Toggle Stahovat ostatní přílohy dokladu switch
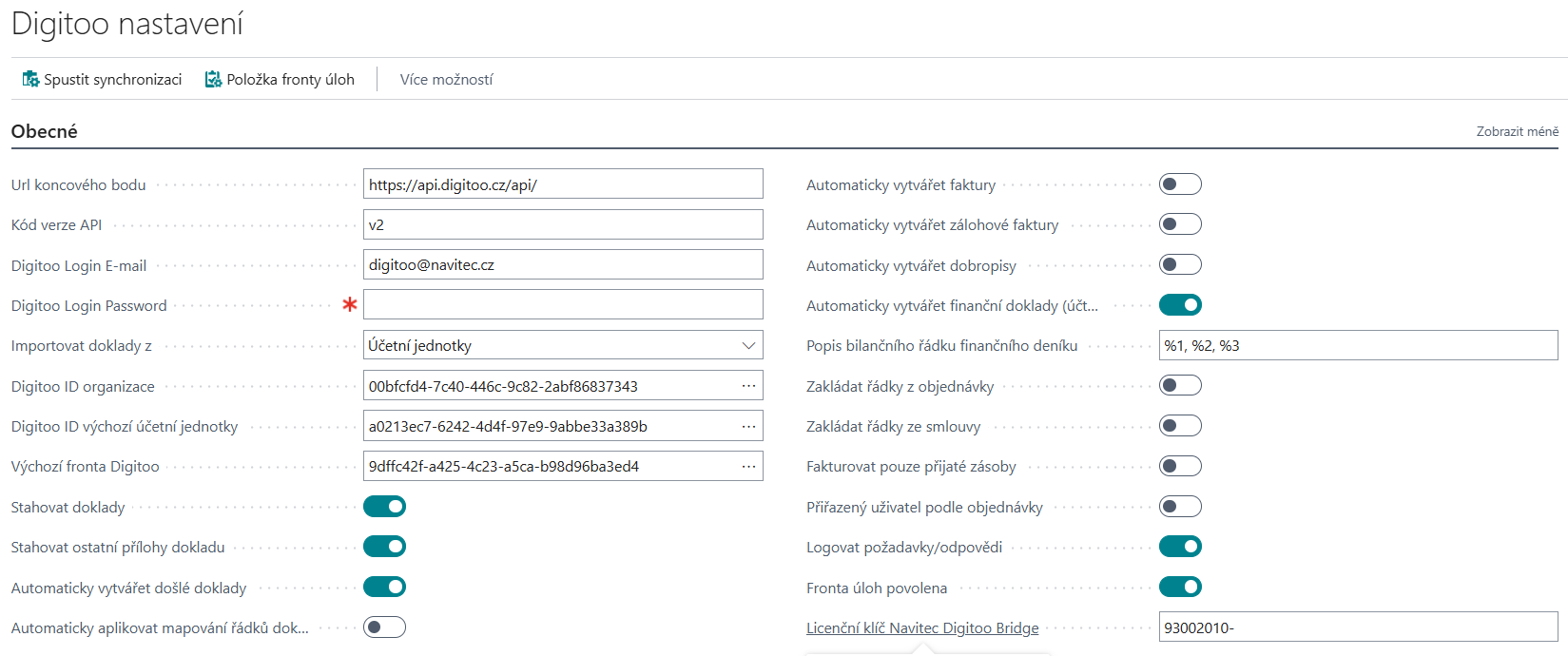This screenshot has width=1568, height=656. pos(384,547)
